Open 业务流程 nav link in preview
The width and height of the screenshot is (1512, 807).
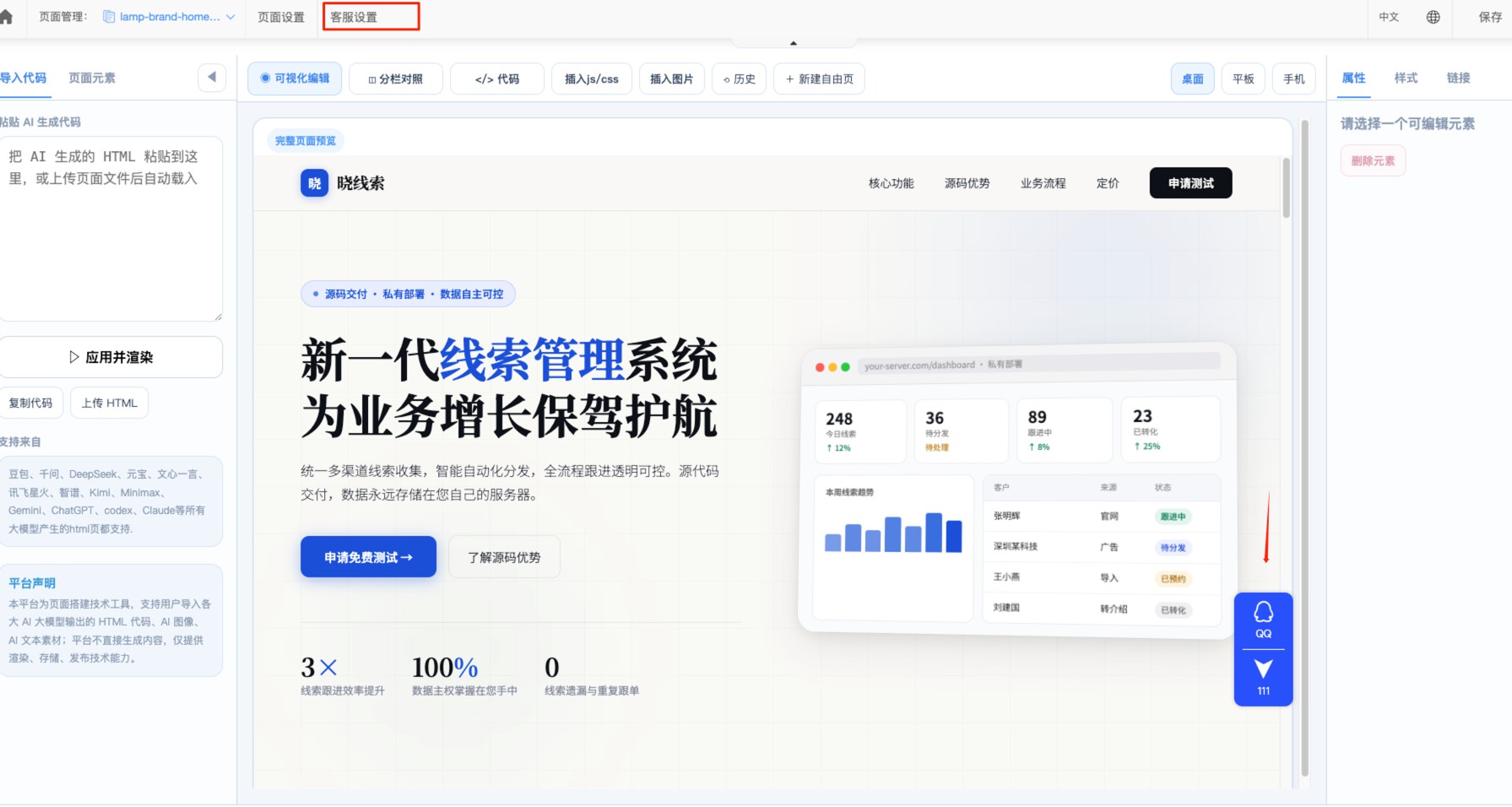(1043, 183)
